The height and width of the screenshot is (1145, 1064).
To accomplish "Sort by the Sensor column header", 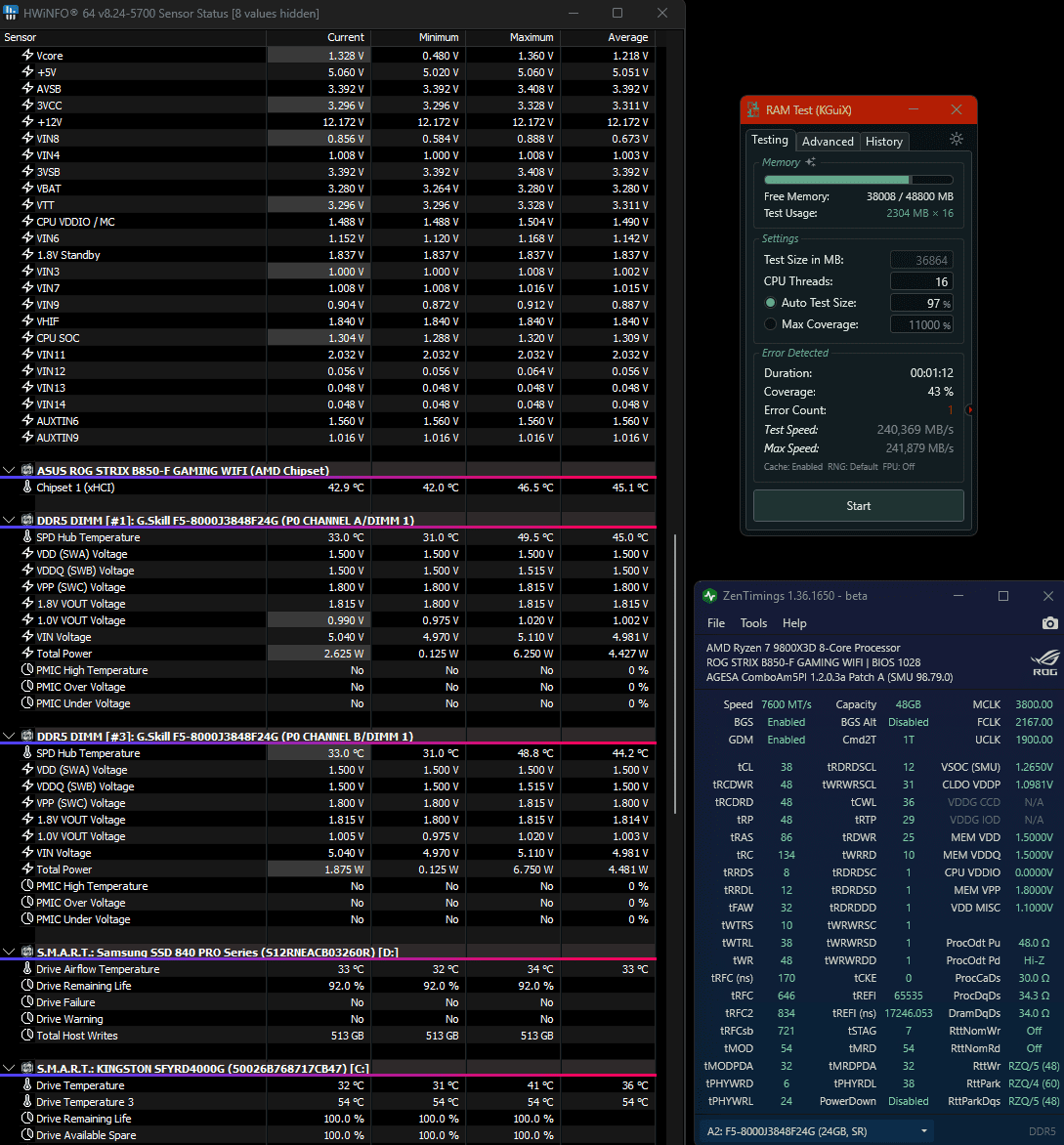I will click(x=133, y=37).
